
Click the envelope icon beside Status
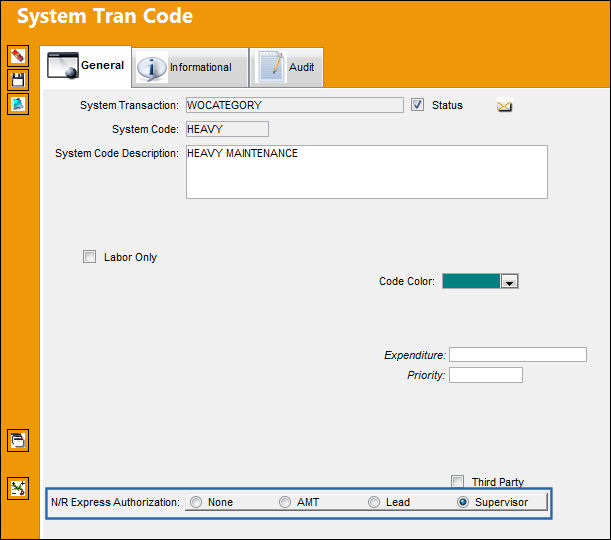tap(504, 106)
